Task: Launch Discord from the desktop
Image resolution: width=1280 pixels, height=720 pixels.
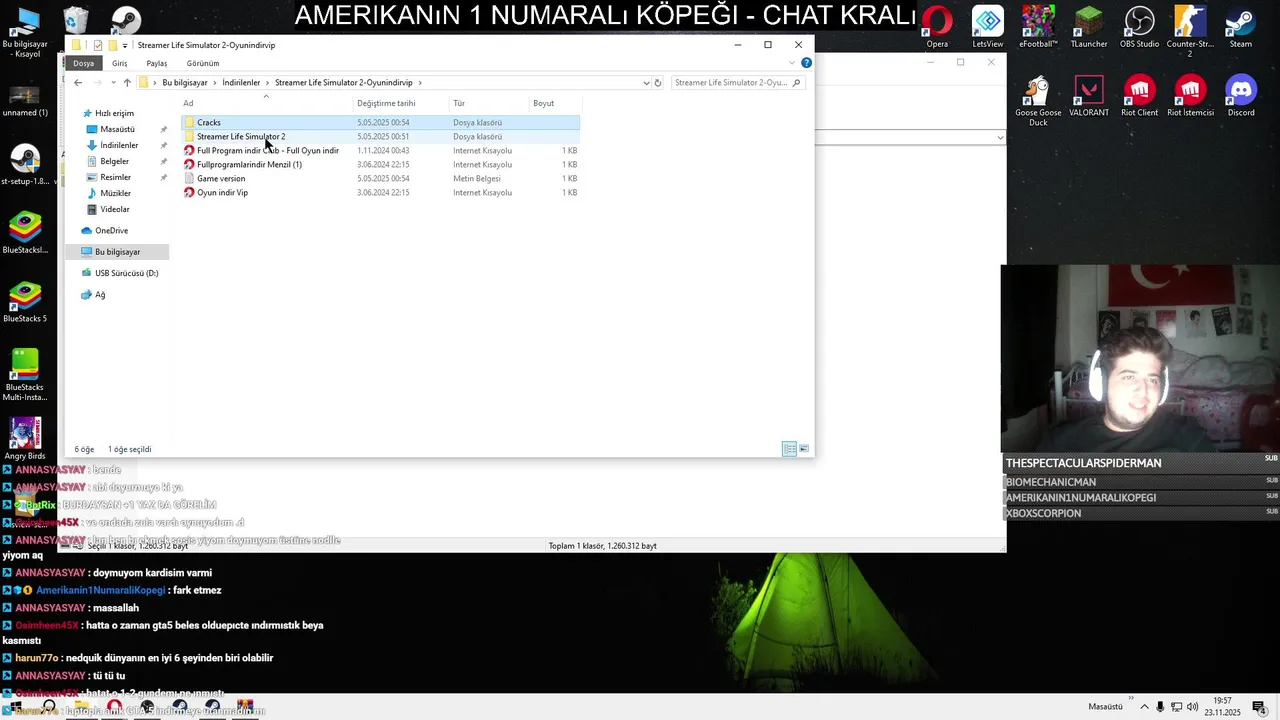Action: pyautogui.click(x=1240, y=96)
